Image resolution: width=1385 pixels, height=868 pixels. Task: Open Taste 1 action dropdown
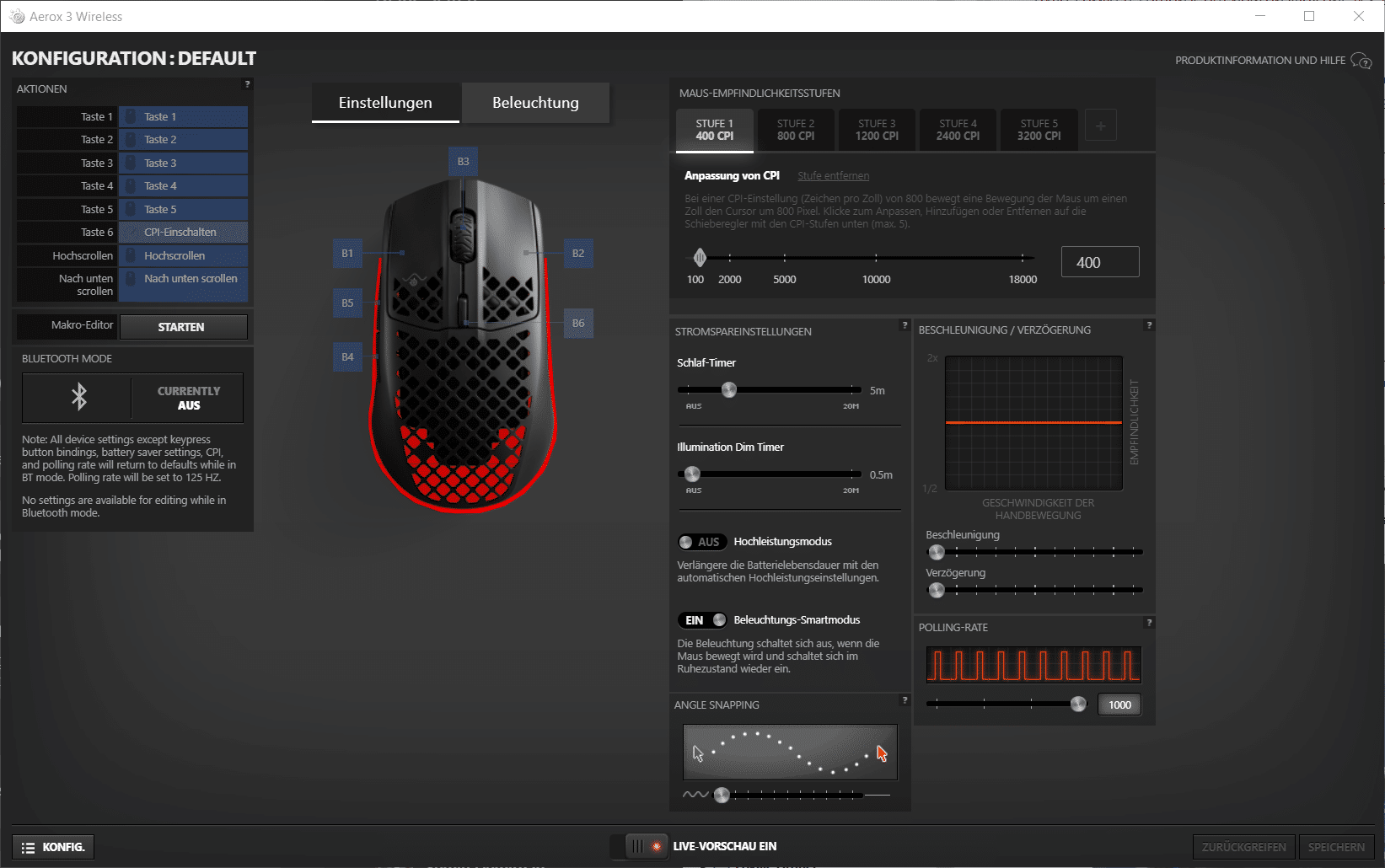[183, 117]
